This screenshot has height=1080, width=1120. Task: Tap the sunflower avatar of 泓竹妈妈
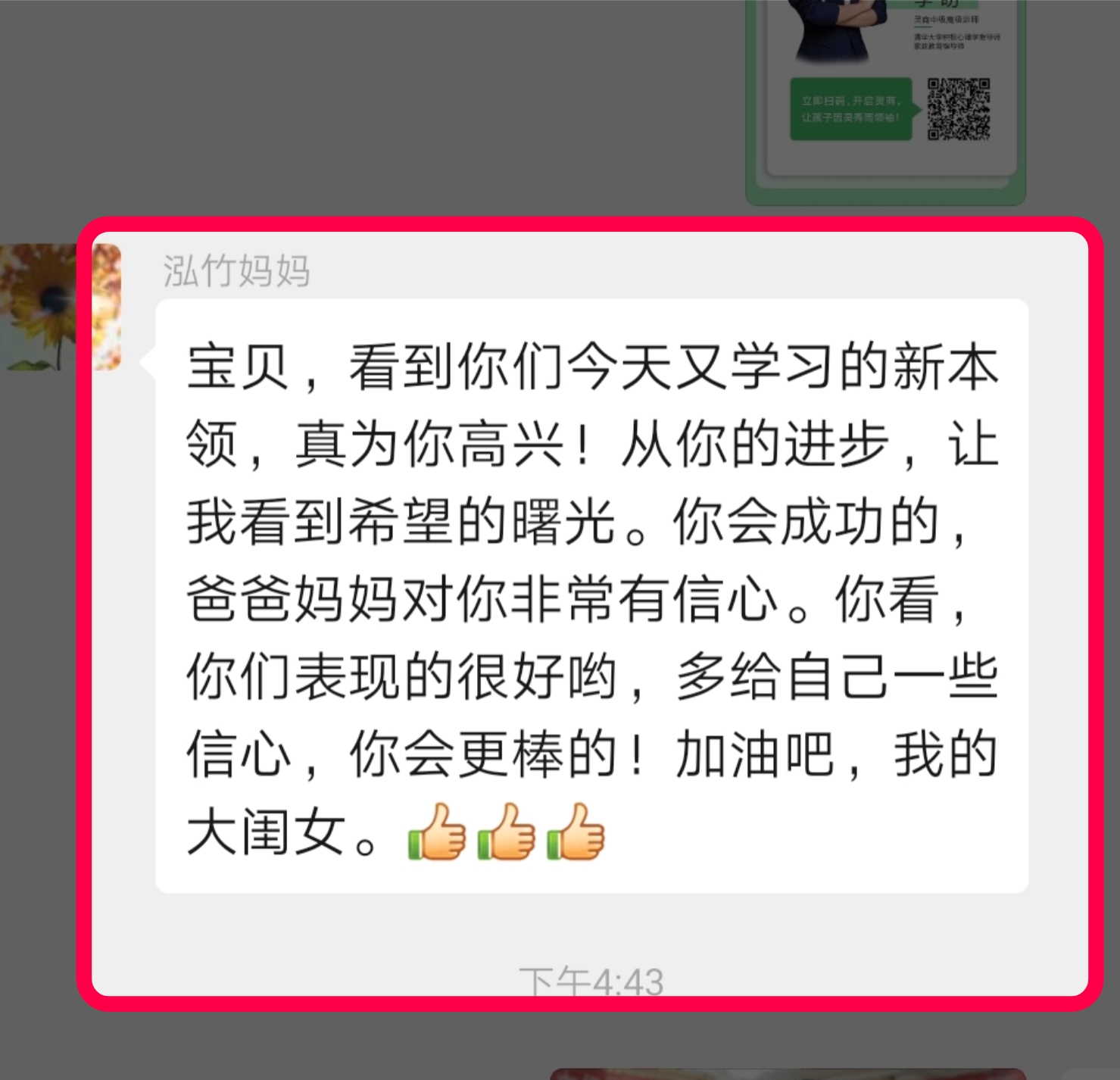61,307
